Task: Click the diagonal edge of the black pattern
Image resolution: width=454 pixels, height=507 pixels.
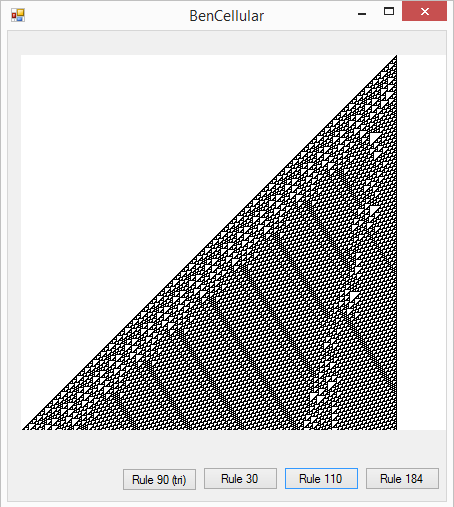Action: (x=209, y=243)
